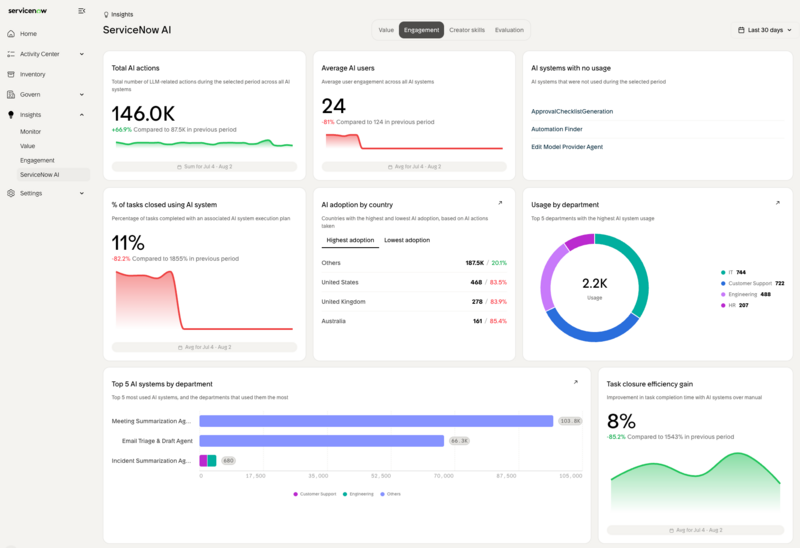The image size is (800, 548).
Task: Expand Settings menu chevron
Action: (82, 193)
